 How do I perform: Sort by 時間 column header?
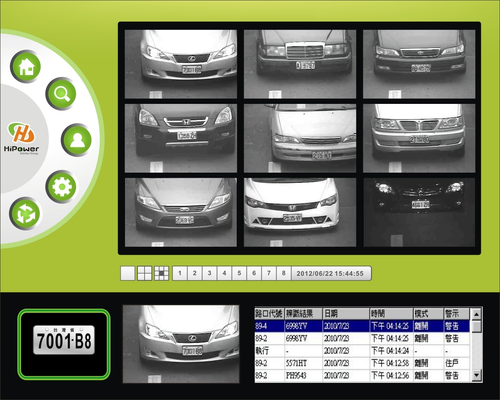coord(391,313)
